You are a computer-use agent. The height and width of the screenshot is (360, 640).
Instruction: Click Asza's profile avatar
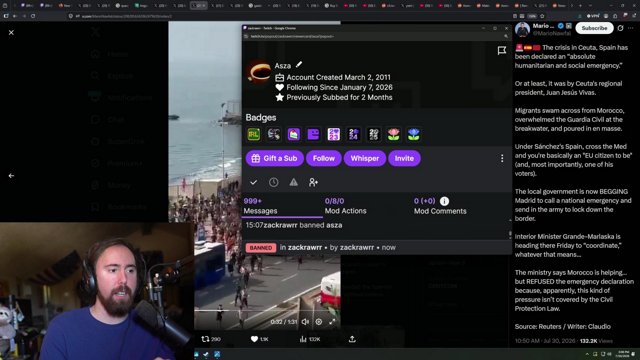(x=259, y=73)
